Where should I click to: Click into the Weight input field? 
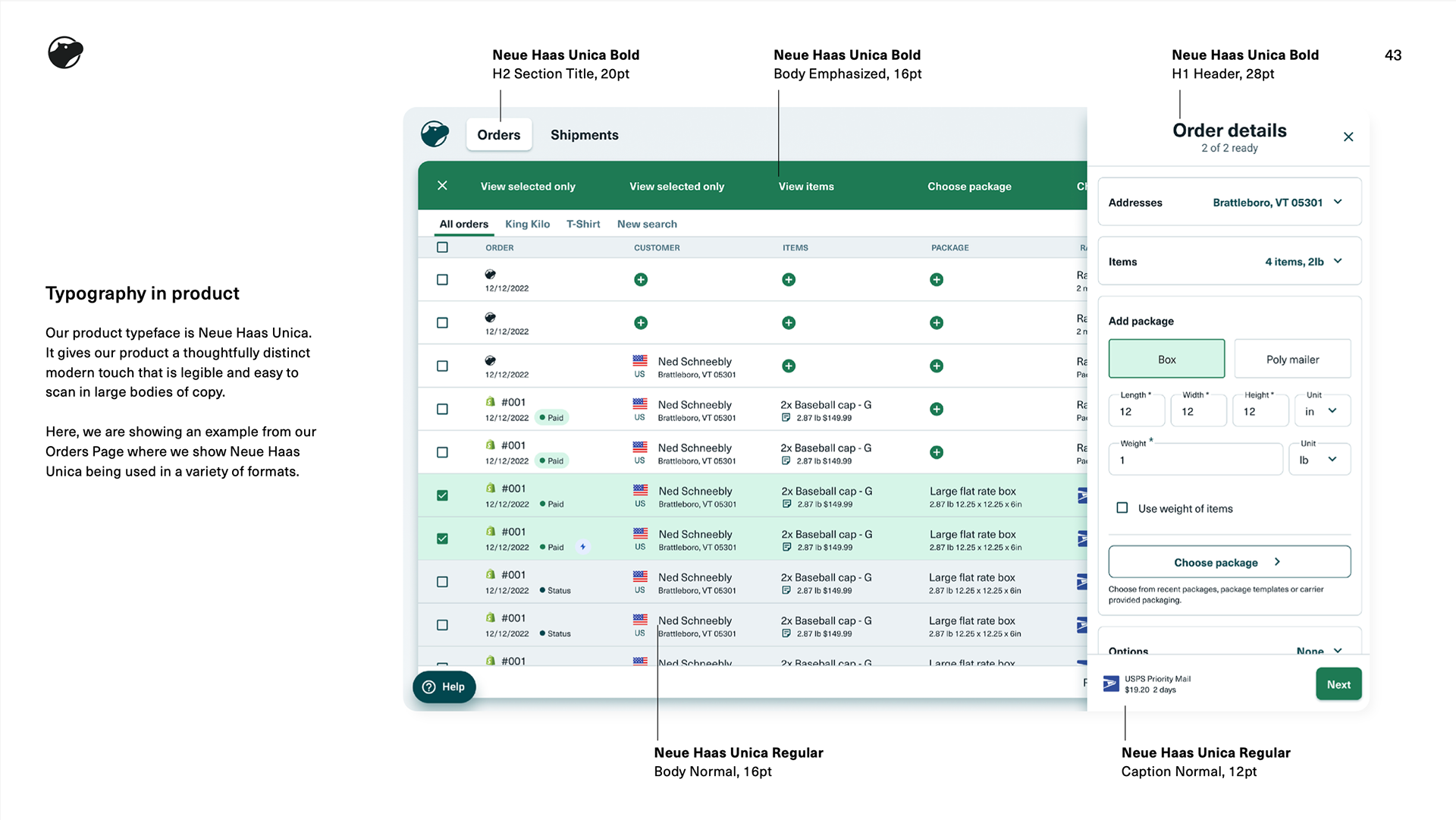click(1194, 460)
